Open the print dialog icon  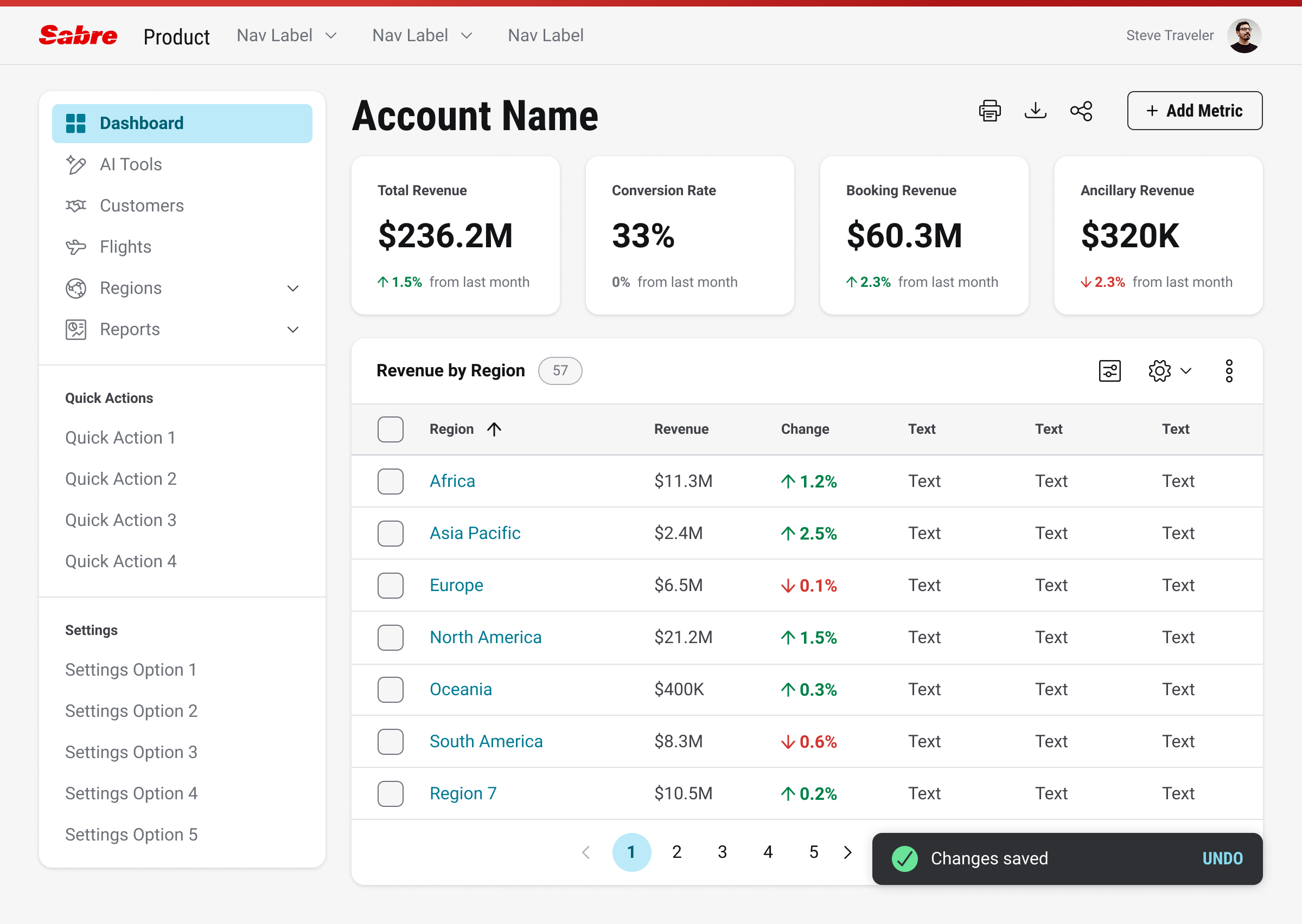point(990,111)
